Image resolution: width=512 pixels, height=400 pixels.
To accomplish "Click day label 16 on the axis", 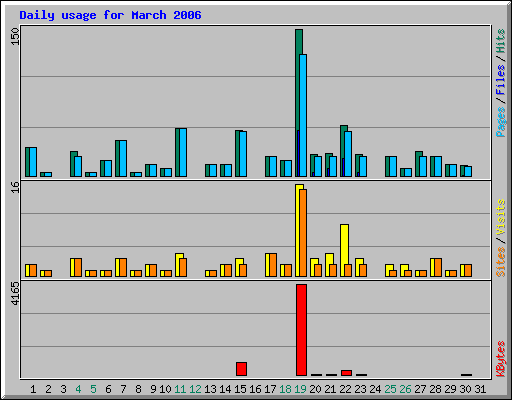I will pyautogui.click(x=255, y=389).
